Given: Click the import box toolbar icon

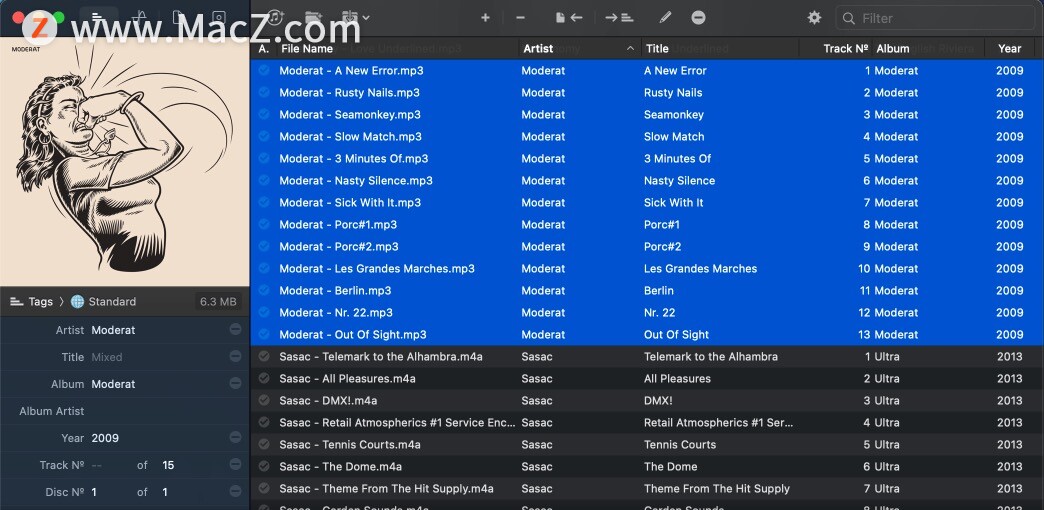Looking at the screenshot, I should [x=350, y=17].
